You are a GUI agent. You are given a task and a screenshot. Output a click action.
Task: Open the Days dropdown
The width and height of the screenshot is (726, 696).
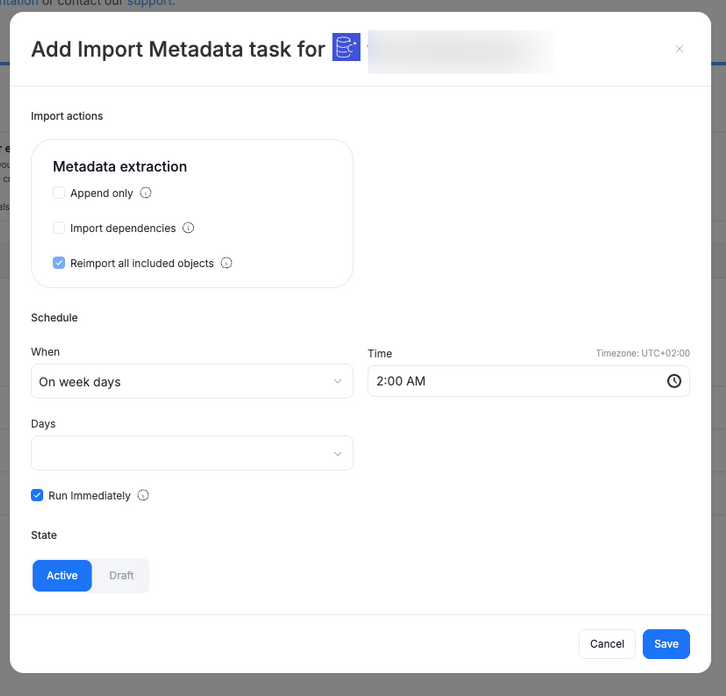[192, 453]
